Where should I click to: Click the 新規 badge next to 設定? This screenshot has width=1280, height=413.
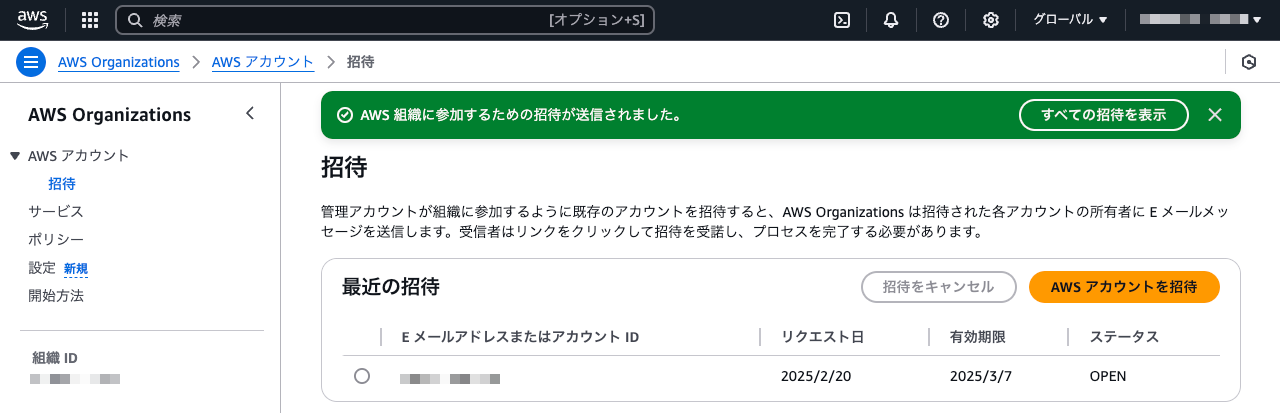[x=76, y=269]
